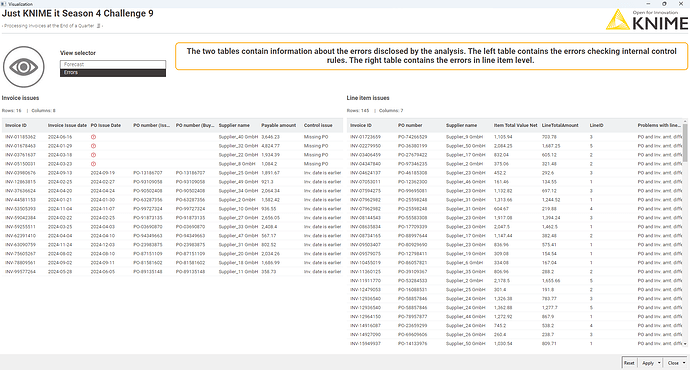
Task: Click date 2024-11-07 cell
Action: pos(103,209)
